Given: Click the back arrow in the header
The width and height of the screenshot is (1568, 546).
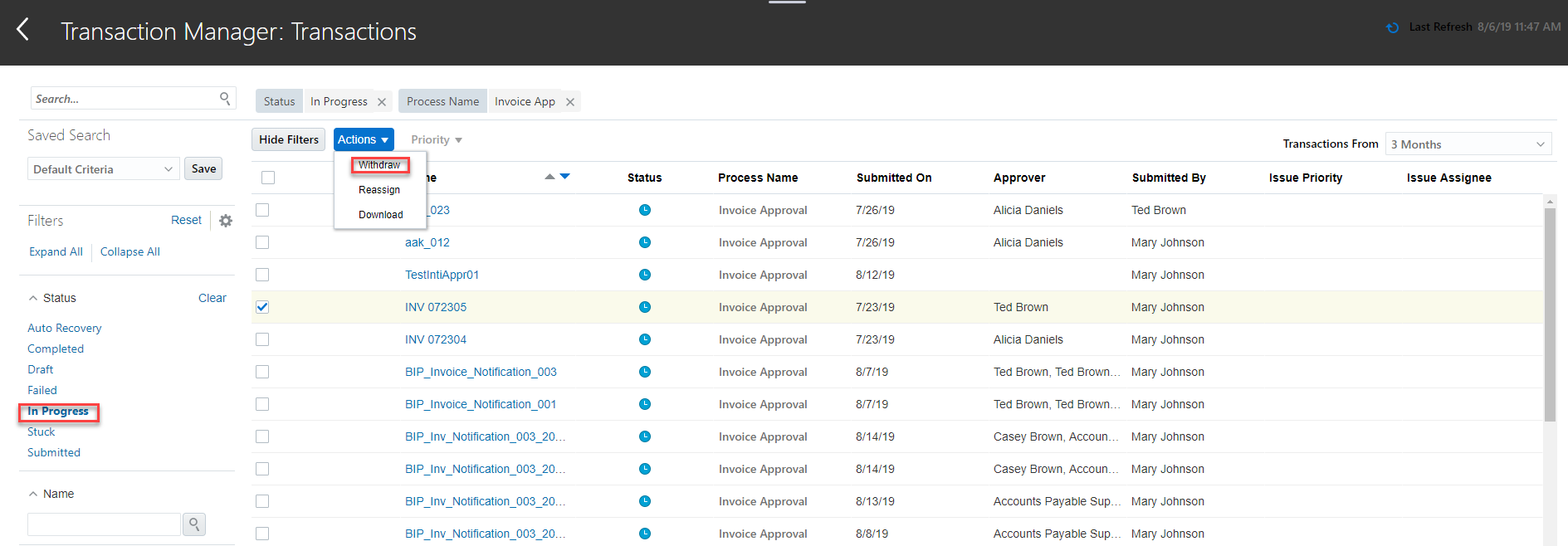Looking at the screenshot, I should [23, 30].
